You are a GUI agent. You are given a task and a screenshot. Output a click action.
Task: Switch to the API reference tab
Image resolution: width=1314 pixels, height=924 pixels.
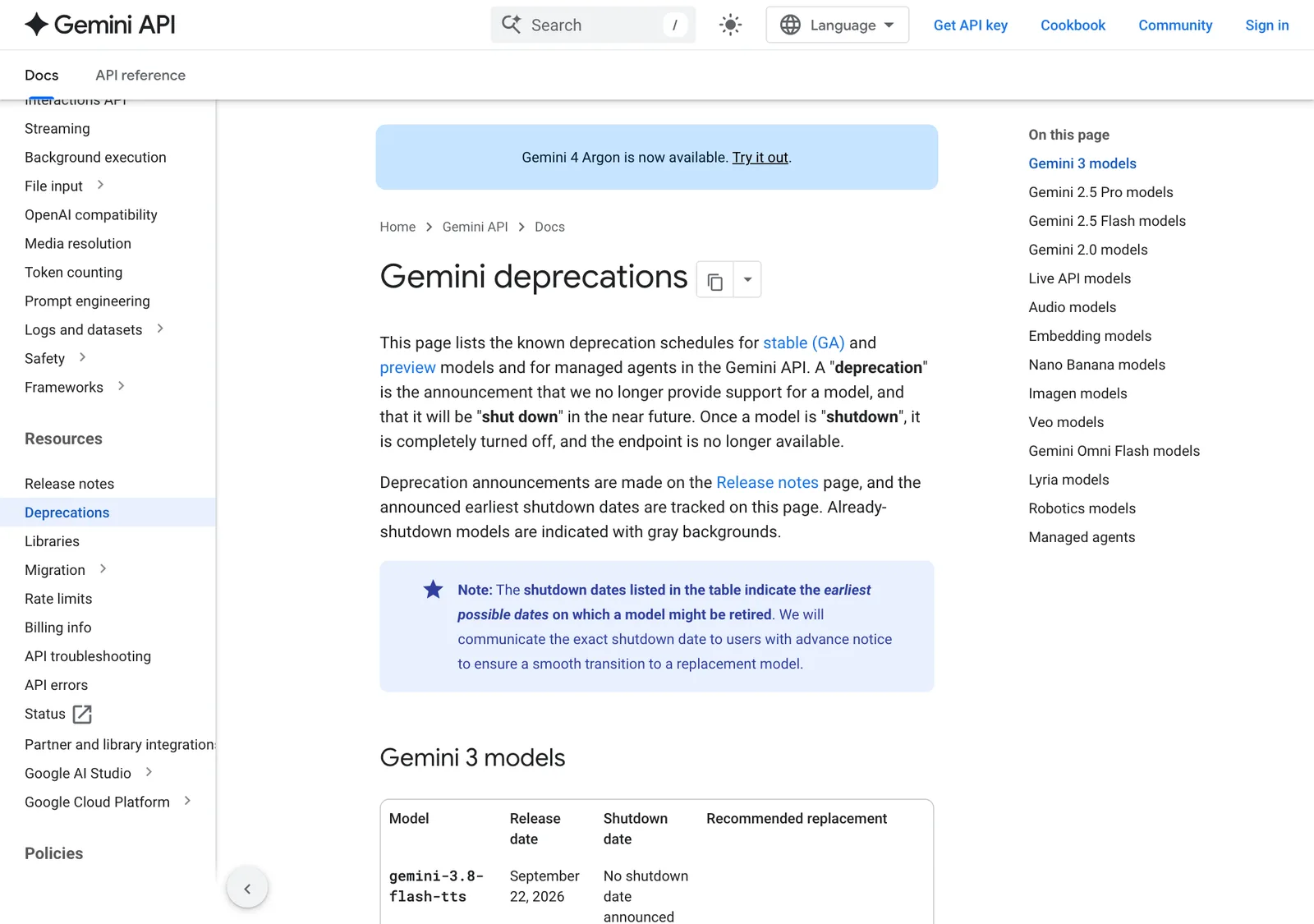tap(140, 75)
